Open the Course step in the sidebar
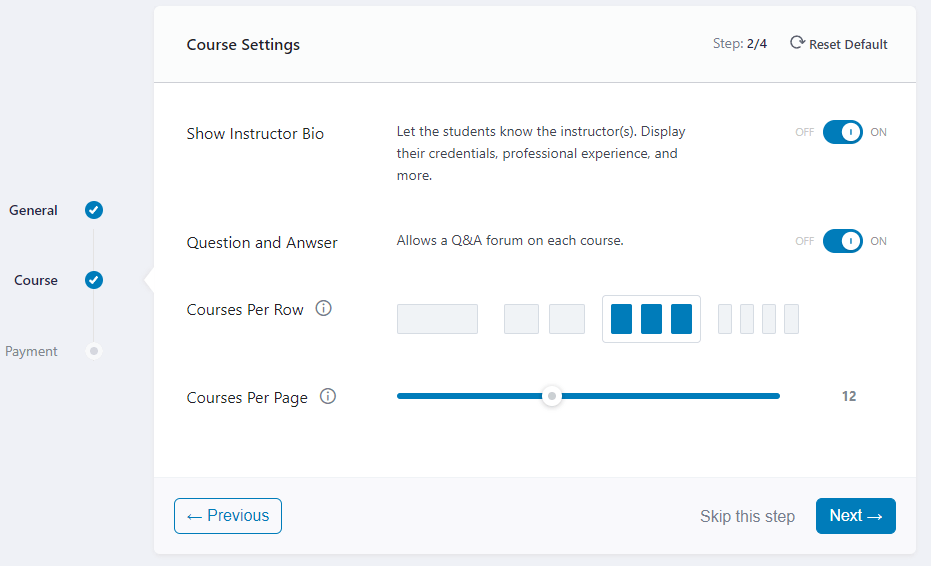The width and height of the screenshot is (931, 566). click(36, 280)
